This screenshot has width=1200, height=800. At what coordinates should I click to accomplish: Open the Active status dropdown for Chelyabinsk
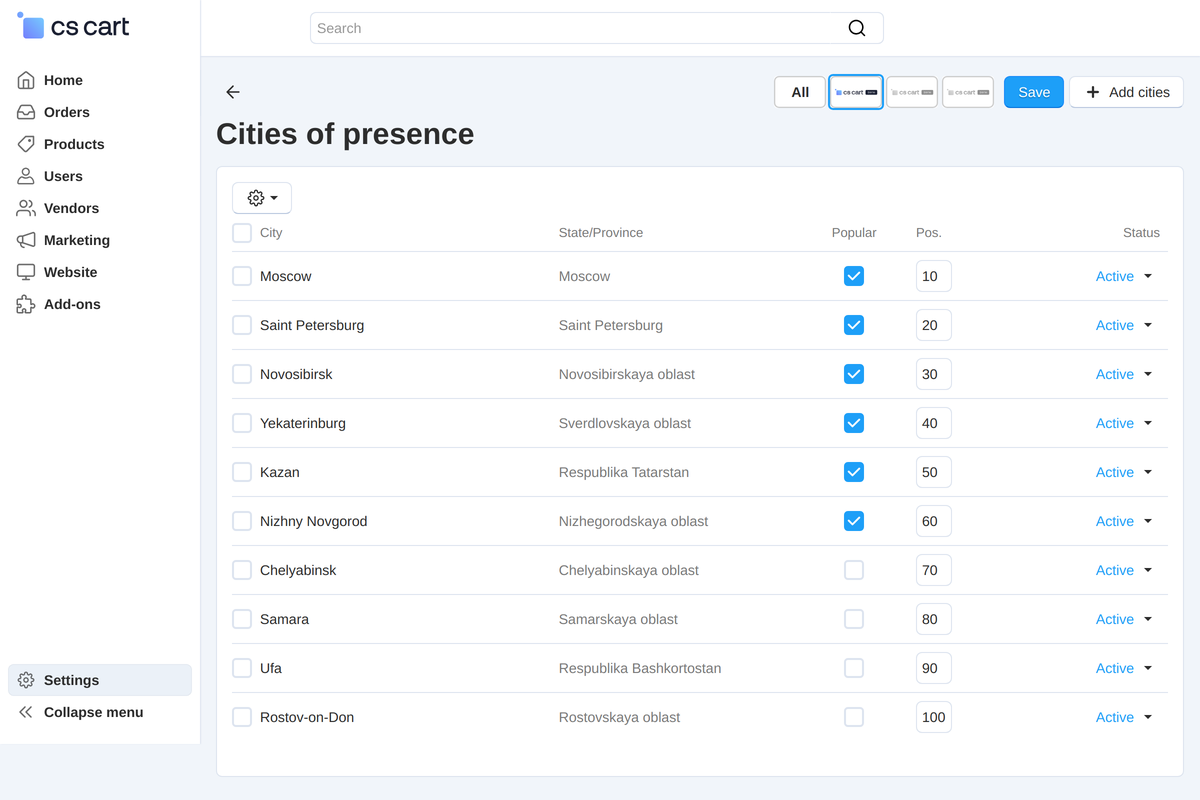click(1124, 570)
